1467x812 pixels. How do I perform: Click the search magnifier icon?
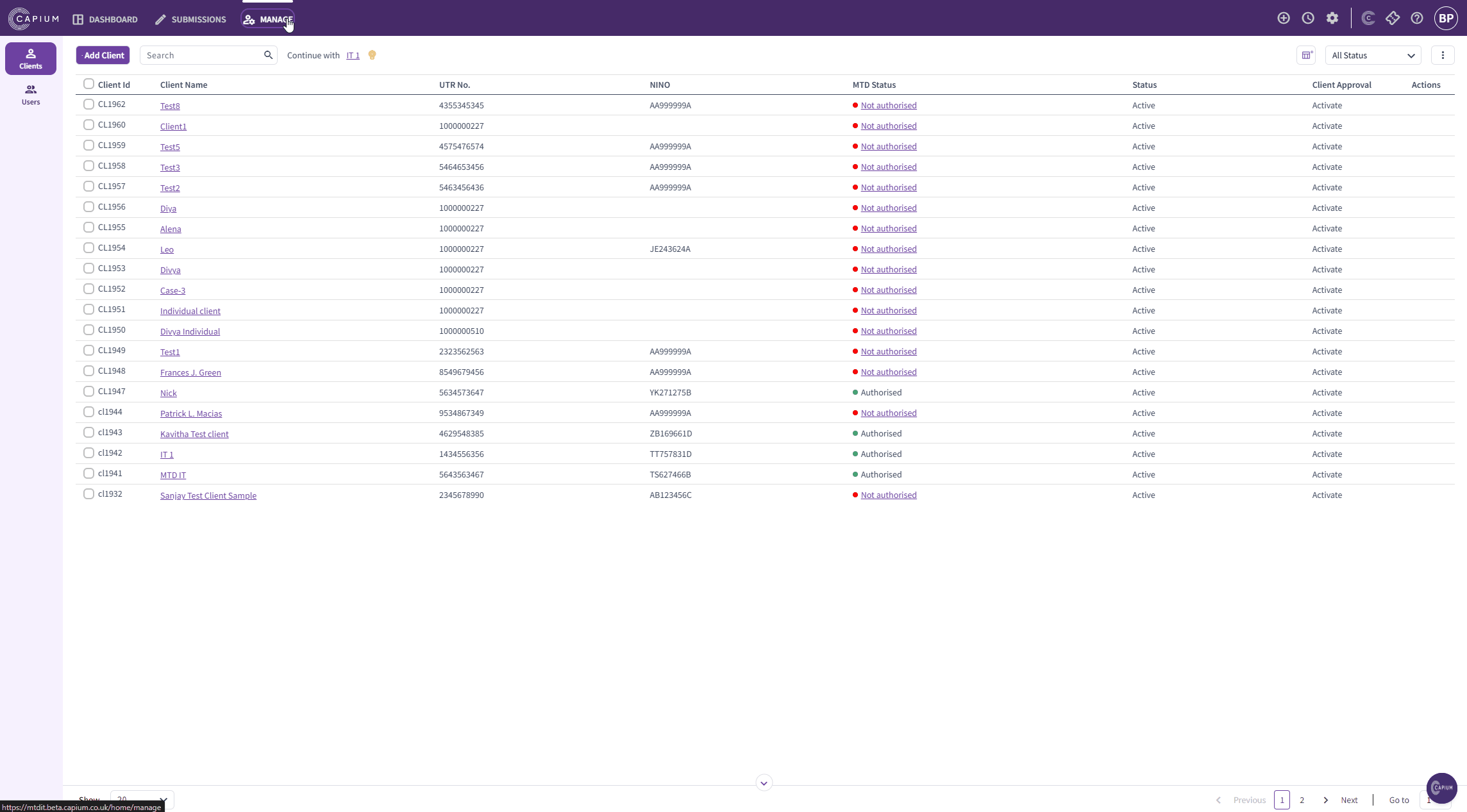[x=268, y=55]
